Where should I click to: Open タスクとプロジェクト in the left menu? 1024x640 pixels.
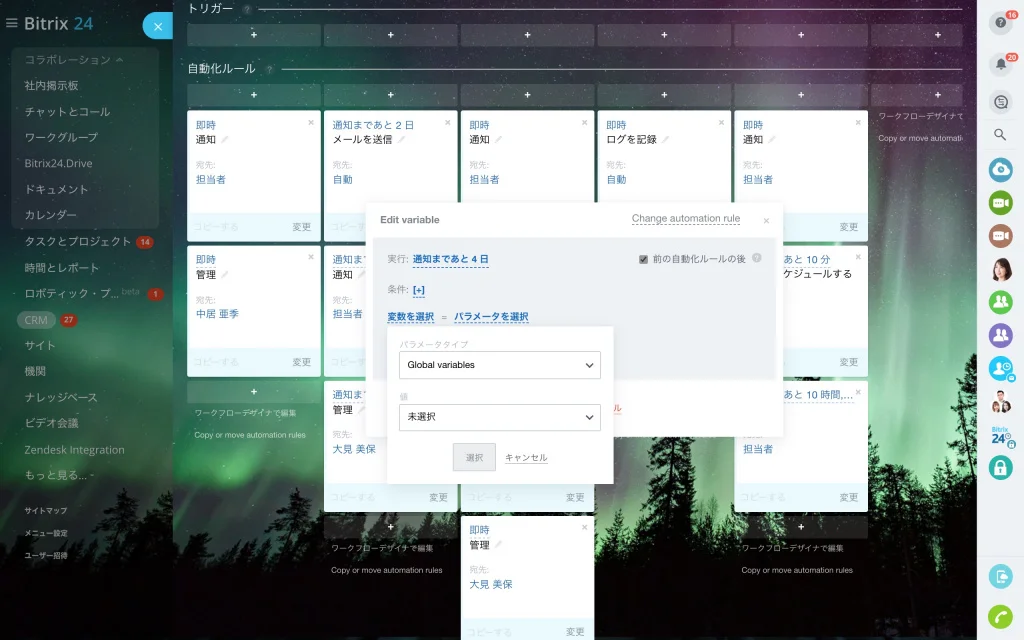78,242
